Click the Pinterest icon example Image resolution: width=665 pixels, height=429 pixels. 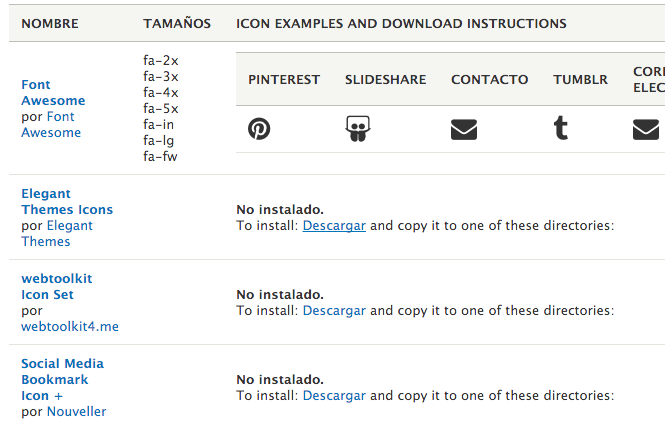click(x=259, y=129)
